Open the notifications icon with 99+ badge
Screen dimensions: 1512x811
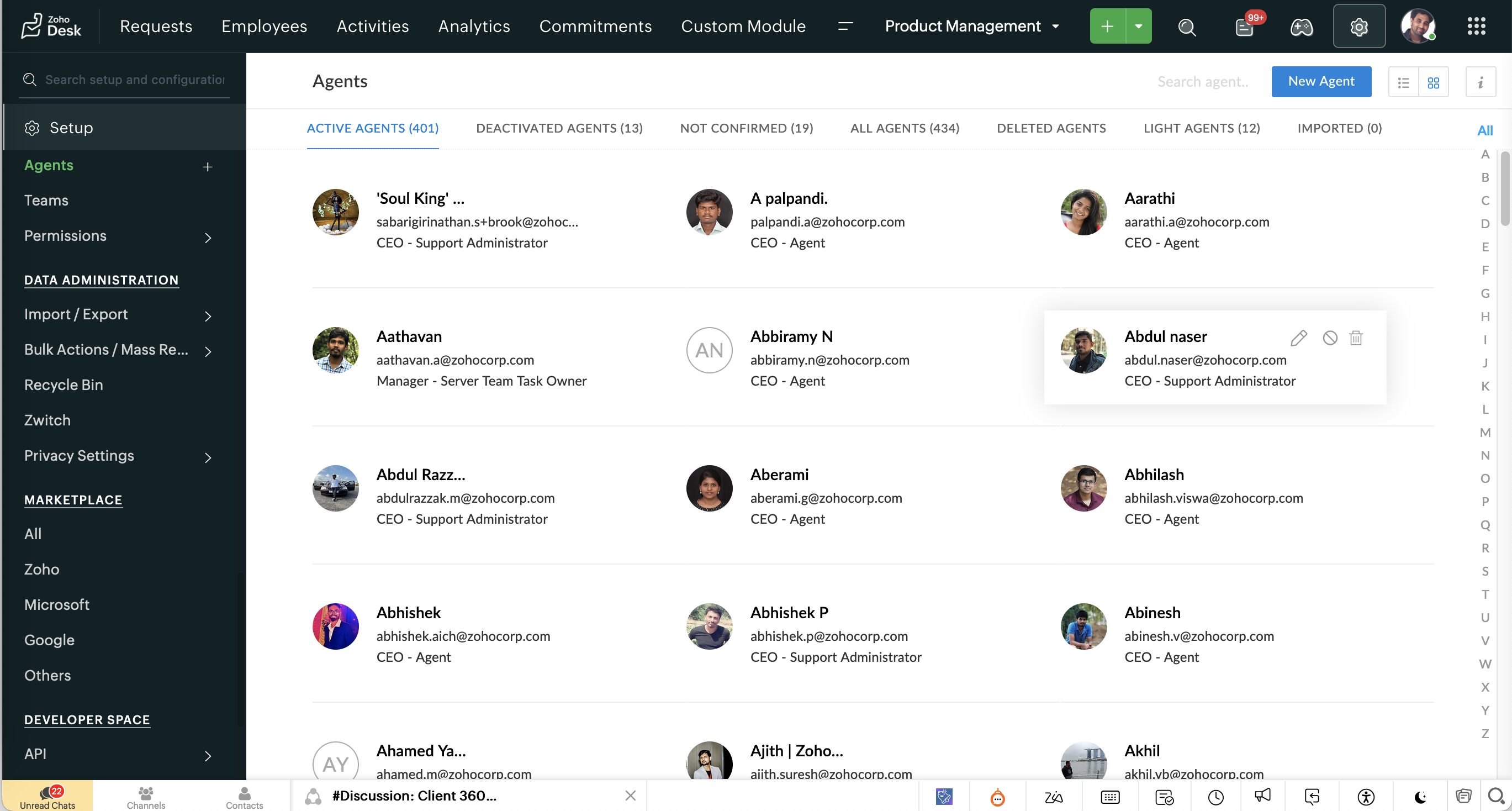[x=1245, y=27]
